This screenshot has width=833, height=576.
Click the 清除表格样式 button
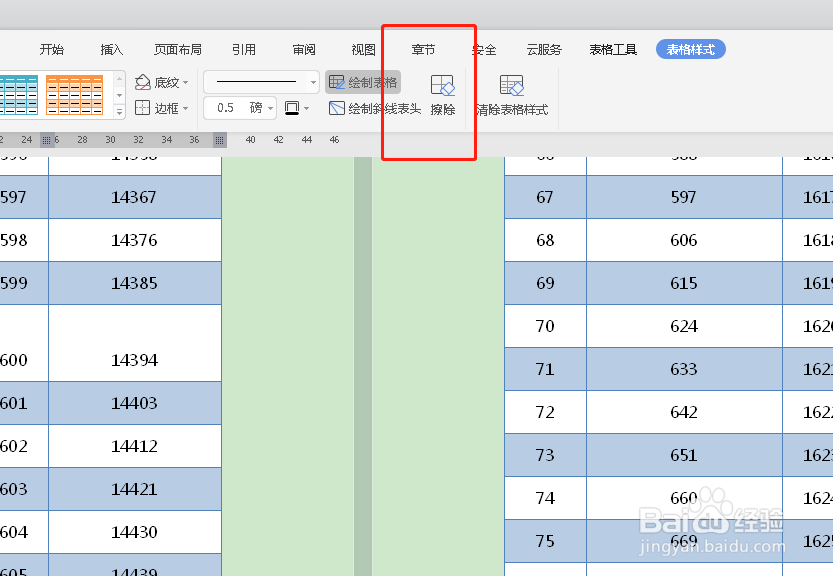click(x=512, y=95)
